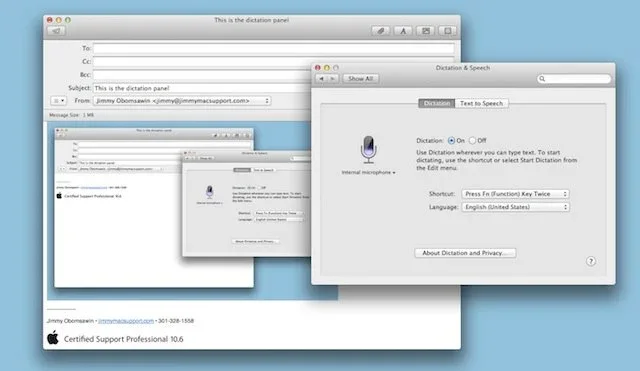The height and width of the screenshot is (371, 640).
Task: Close the mail compose window
Action: click(x=49, y=20)
